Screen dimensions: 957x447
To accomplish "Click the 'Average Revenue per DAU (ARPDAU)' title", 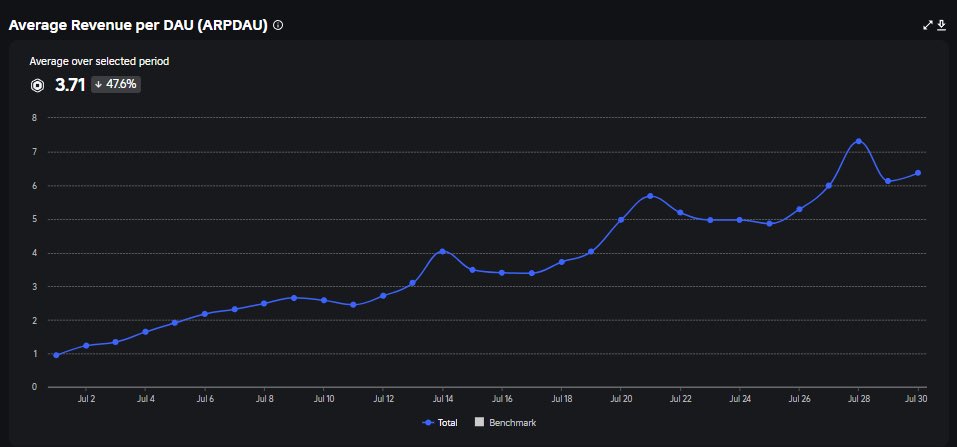I will pyautogui.click(x=139, y=25).
